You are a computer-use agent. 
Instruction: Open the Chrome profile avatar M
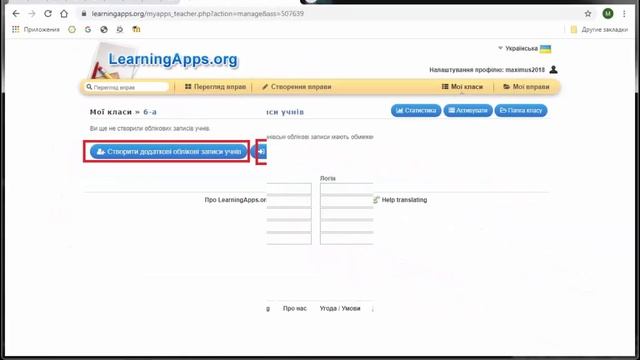click(608, 13)
